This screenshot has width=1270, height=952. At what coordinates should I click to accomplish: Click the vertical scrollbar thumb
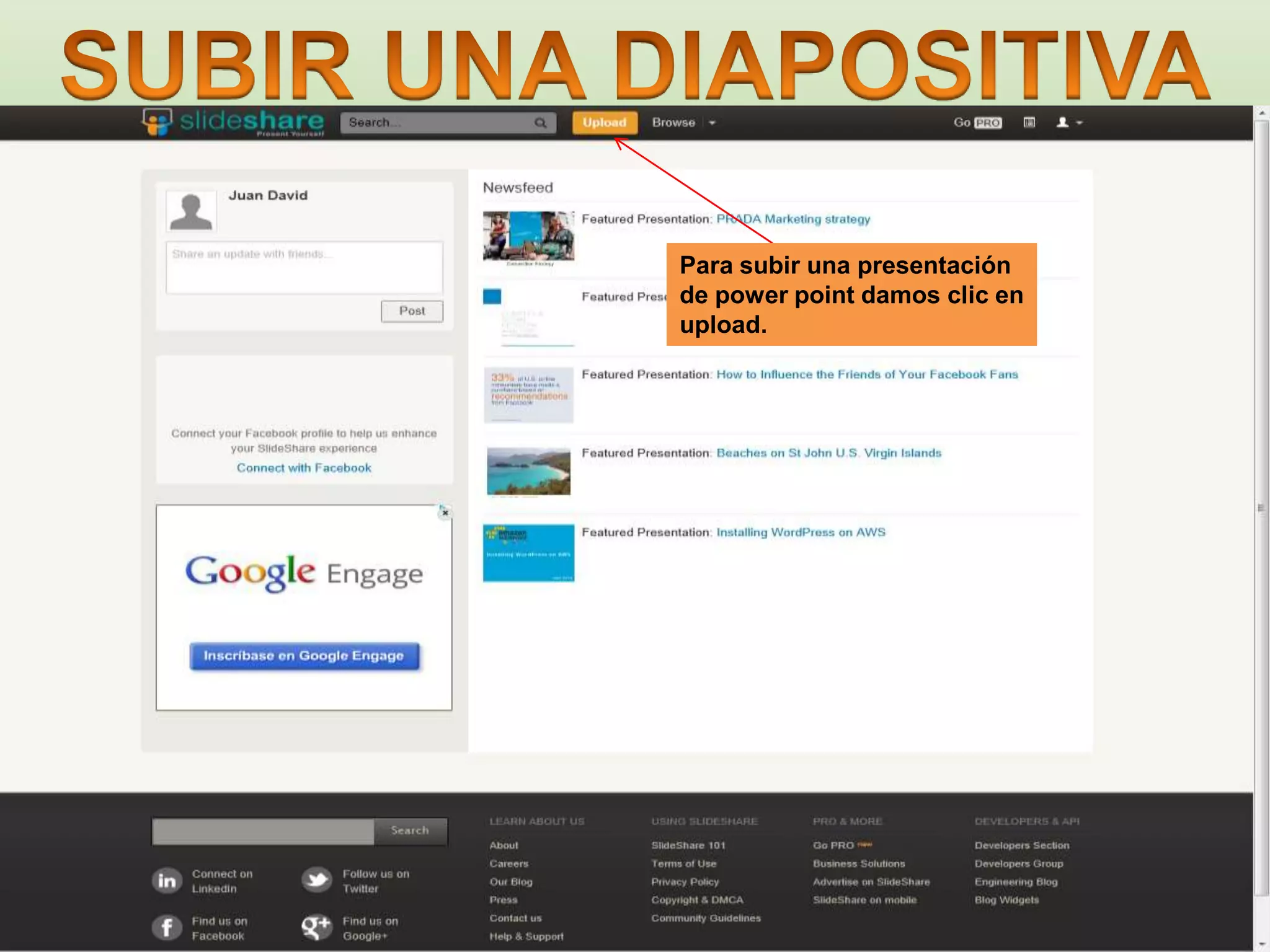pos(1261,508)
